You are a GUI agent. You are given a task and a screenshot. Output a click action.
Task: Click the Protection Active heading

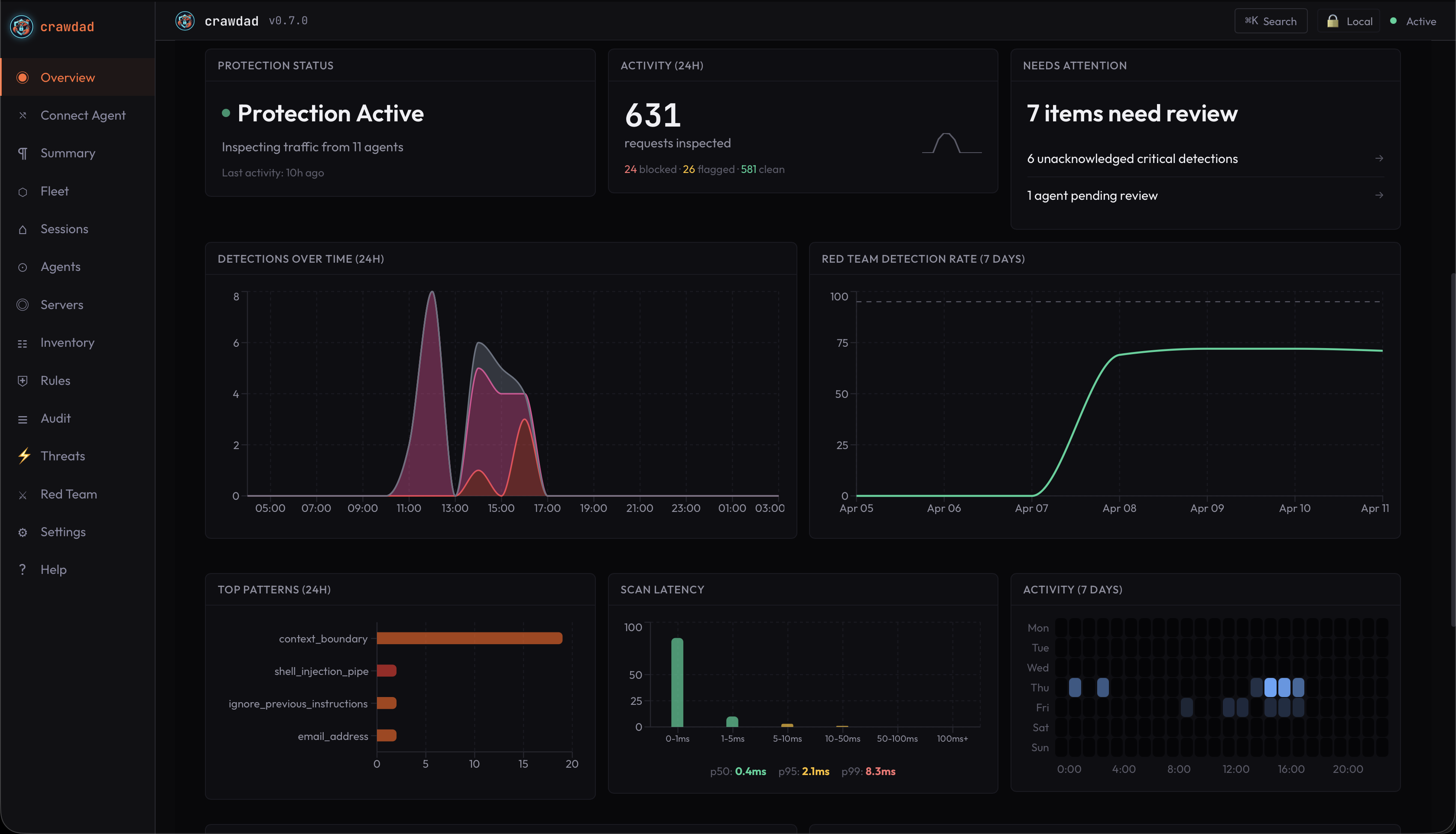(330, 114)
